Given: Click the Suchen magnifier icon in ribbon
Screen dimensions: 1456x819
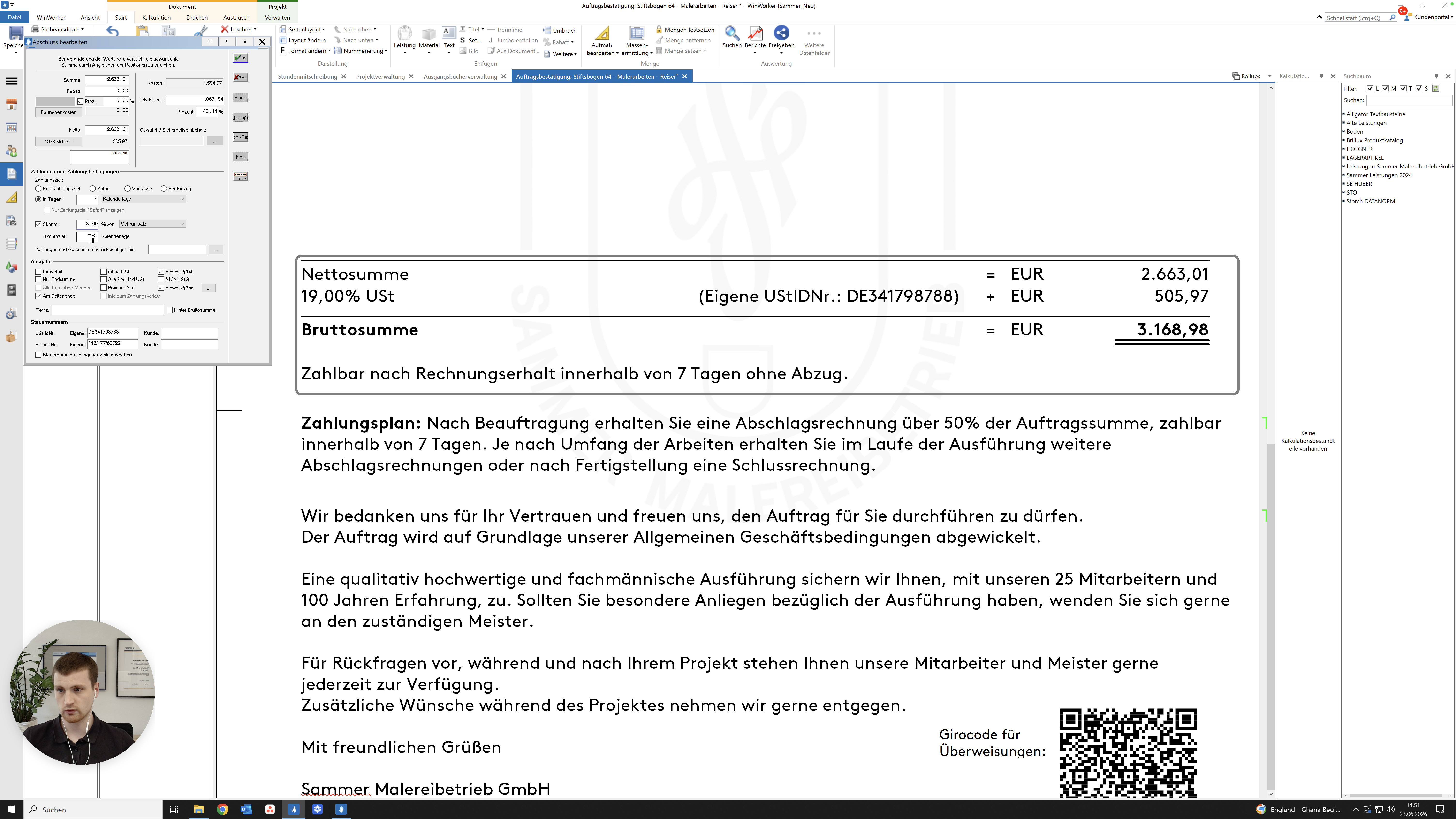Looking at the screenshot, I should point(731,33).
